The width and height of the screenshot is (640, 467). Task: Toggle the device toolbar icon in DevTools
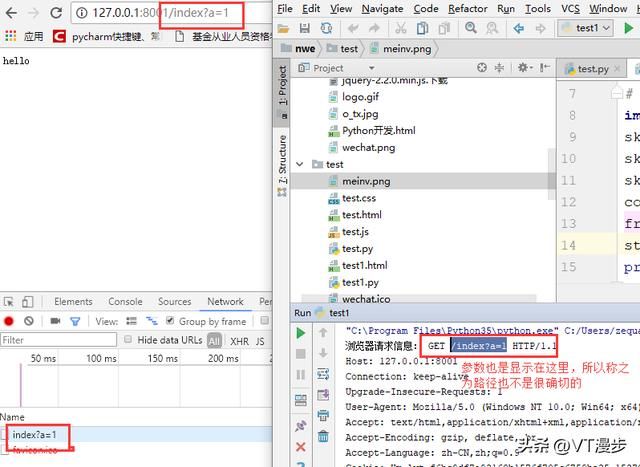click(29, 301)
